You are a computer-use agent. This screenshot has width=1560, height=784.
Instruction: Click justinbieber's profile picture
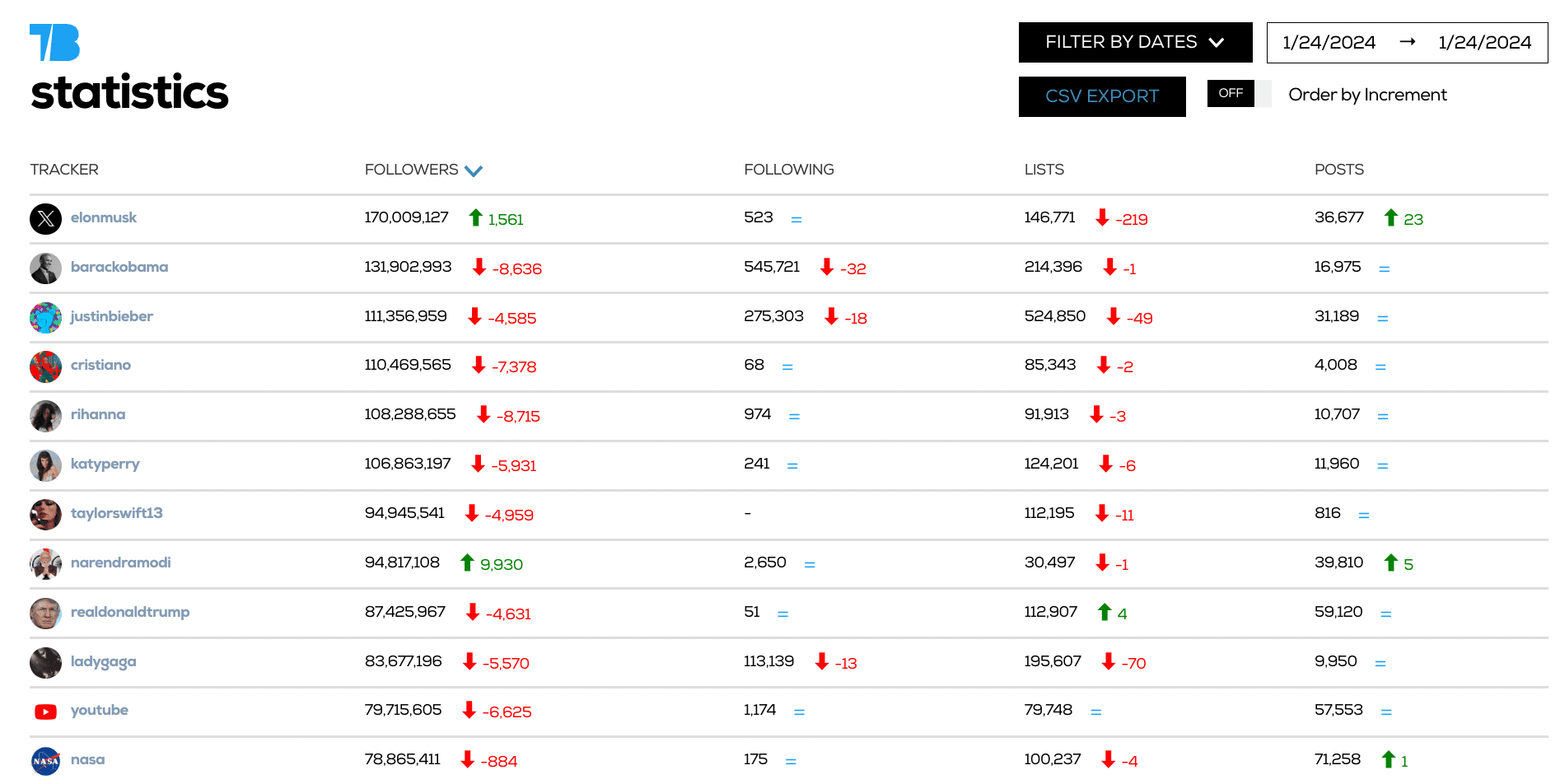(x=45, y=317)
